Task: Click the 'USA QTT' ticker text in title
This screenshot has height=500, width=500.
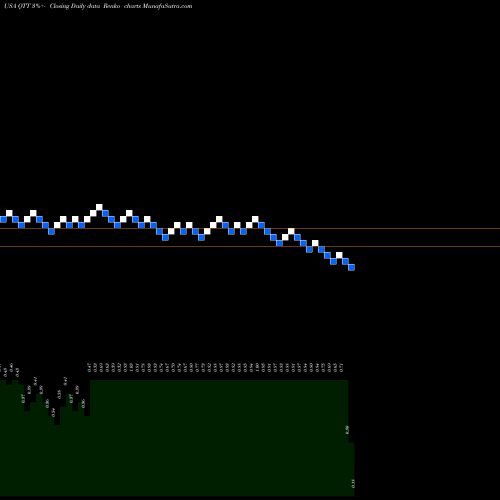Action: click(18, 6)
